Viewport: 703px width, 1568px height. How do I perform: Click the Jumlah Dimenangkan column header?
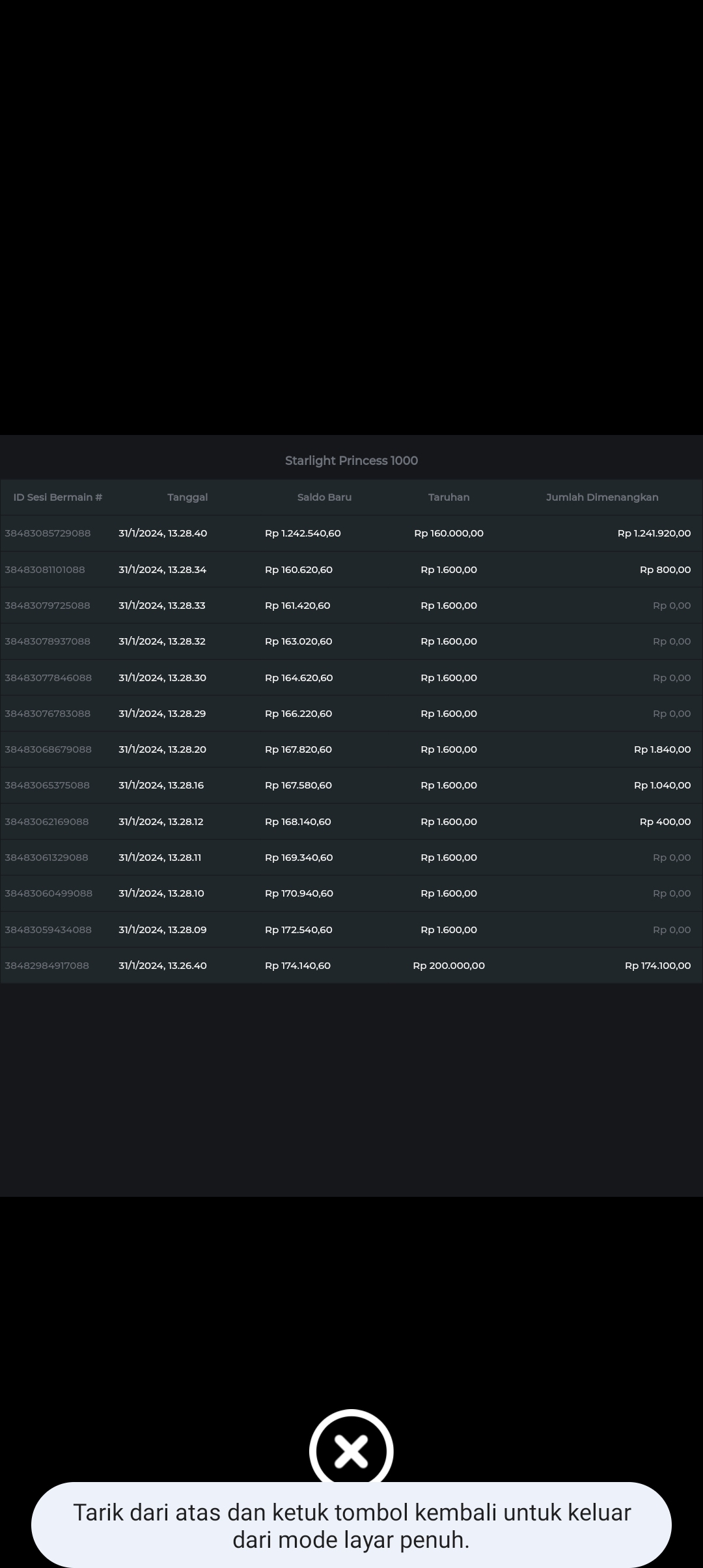click(602, 497)
